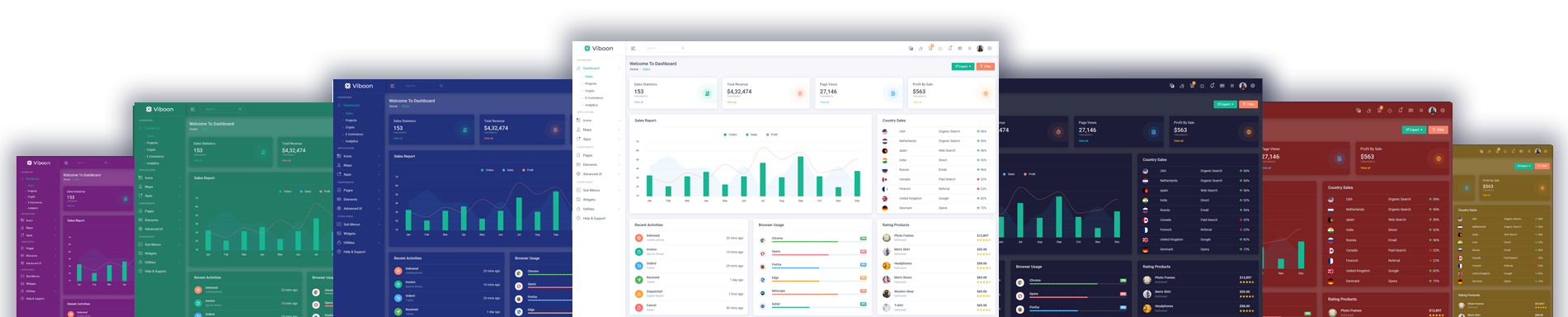Open Widgets in the white dashboard sidebar
Viewport: 1568px width, 317px height.
point(598,200)
